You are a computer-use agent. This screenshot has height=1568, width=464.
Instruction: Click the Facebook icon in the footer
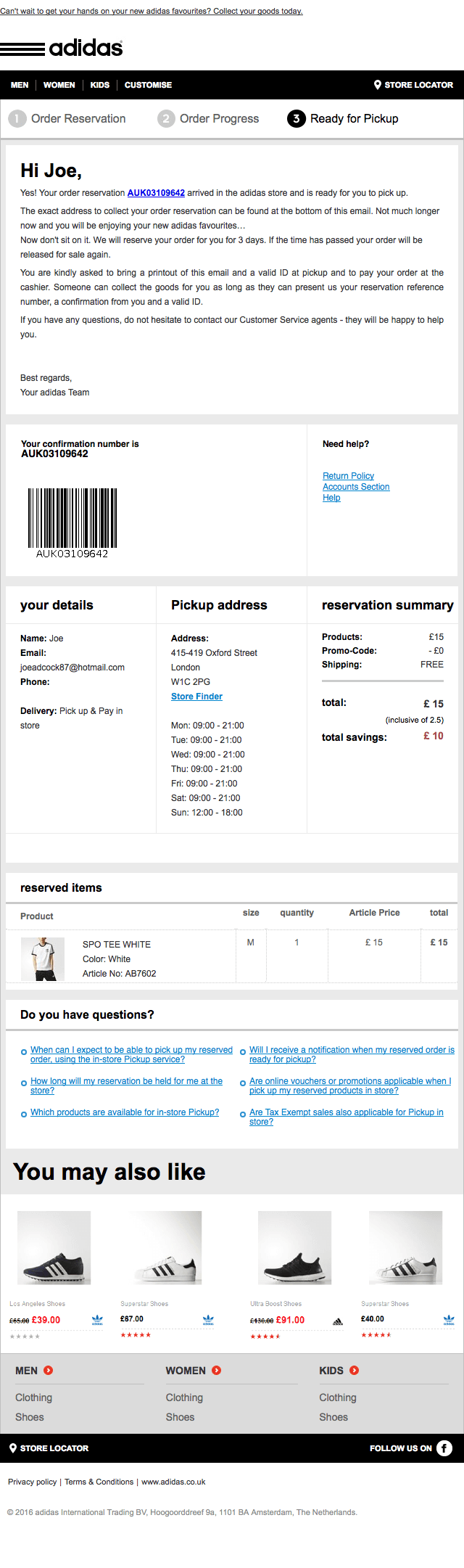(444, 1448)
